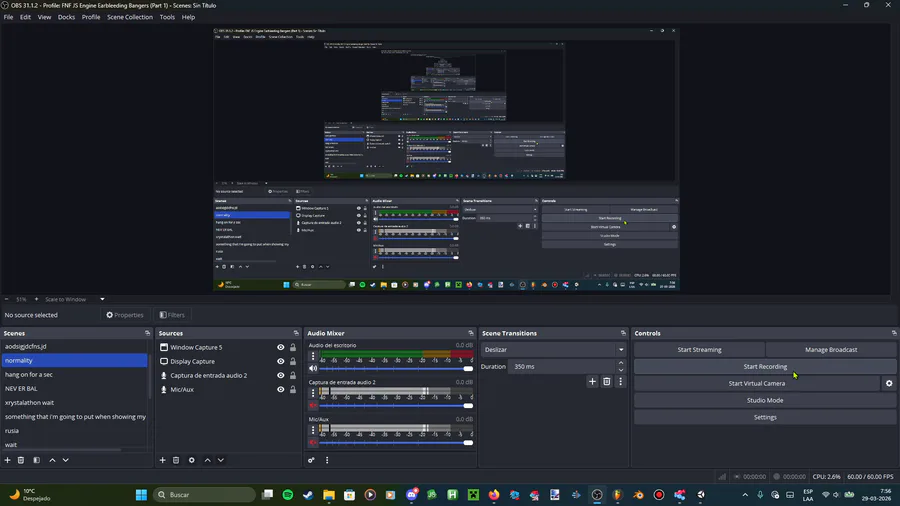Remove scene transition with trash icon
The image size is (900, 506).
(607, 382)
